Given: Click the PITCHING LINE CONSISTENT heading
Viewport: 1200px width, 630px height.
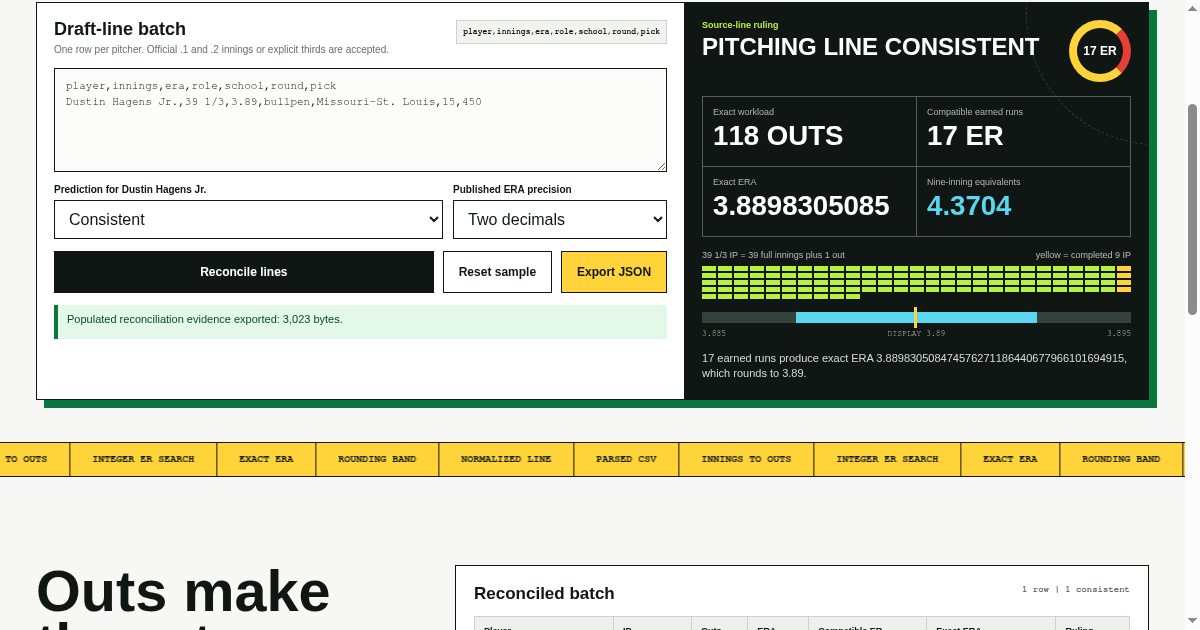Looking at the screenshot, I should 870,47.
